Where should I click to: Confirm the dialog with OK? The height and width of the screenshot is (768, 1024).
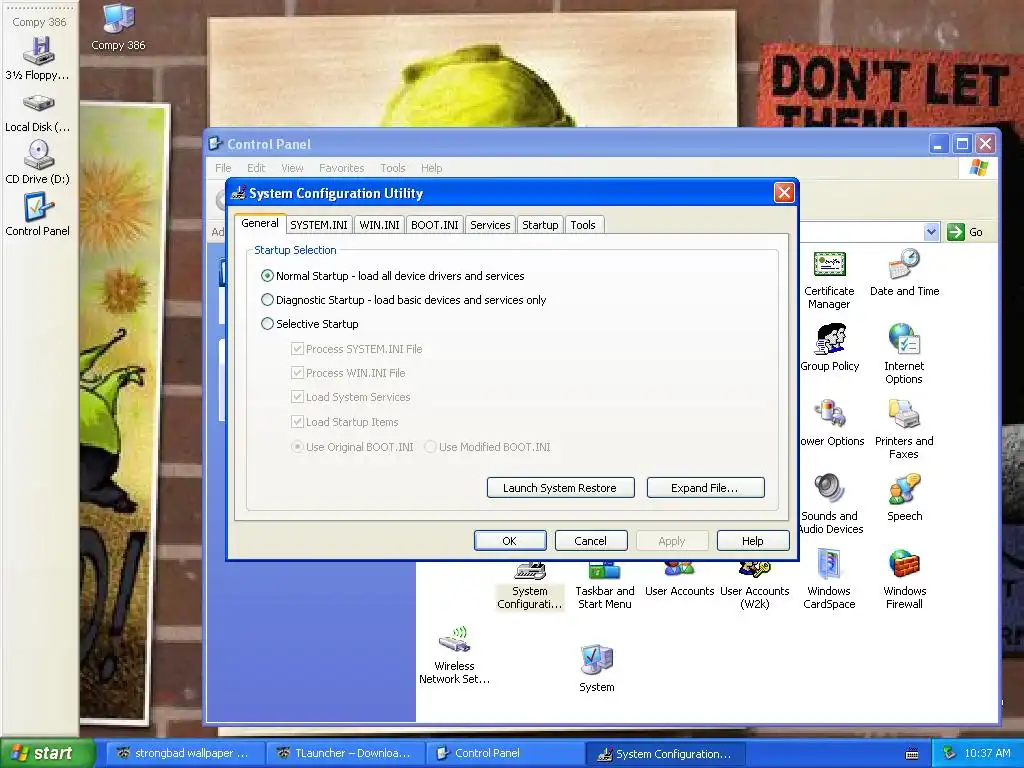[x=510, y=541]
